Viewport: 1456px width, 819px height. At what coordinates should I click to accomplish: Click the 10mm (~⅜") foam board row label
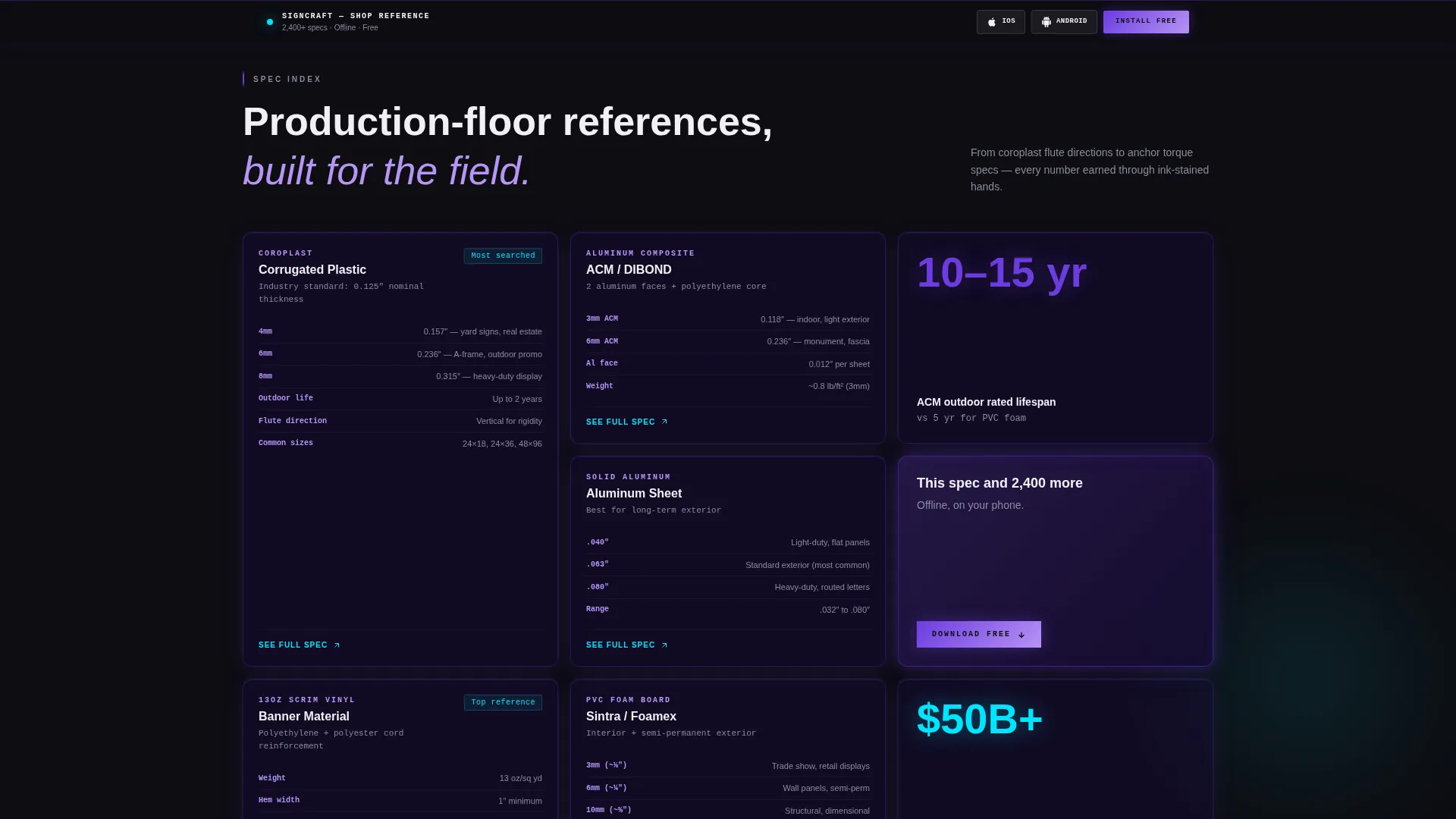click(609, 810)
